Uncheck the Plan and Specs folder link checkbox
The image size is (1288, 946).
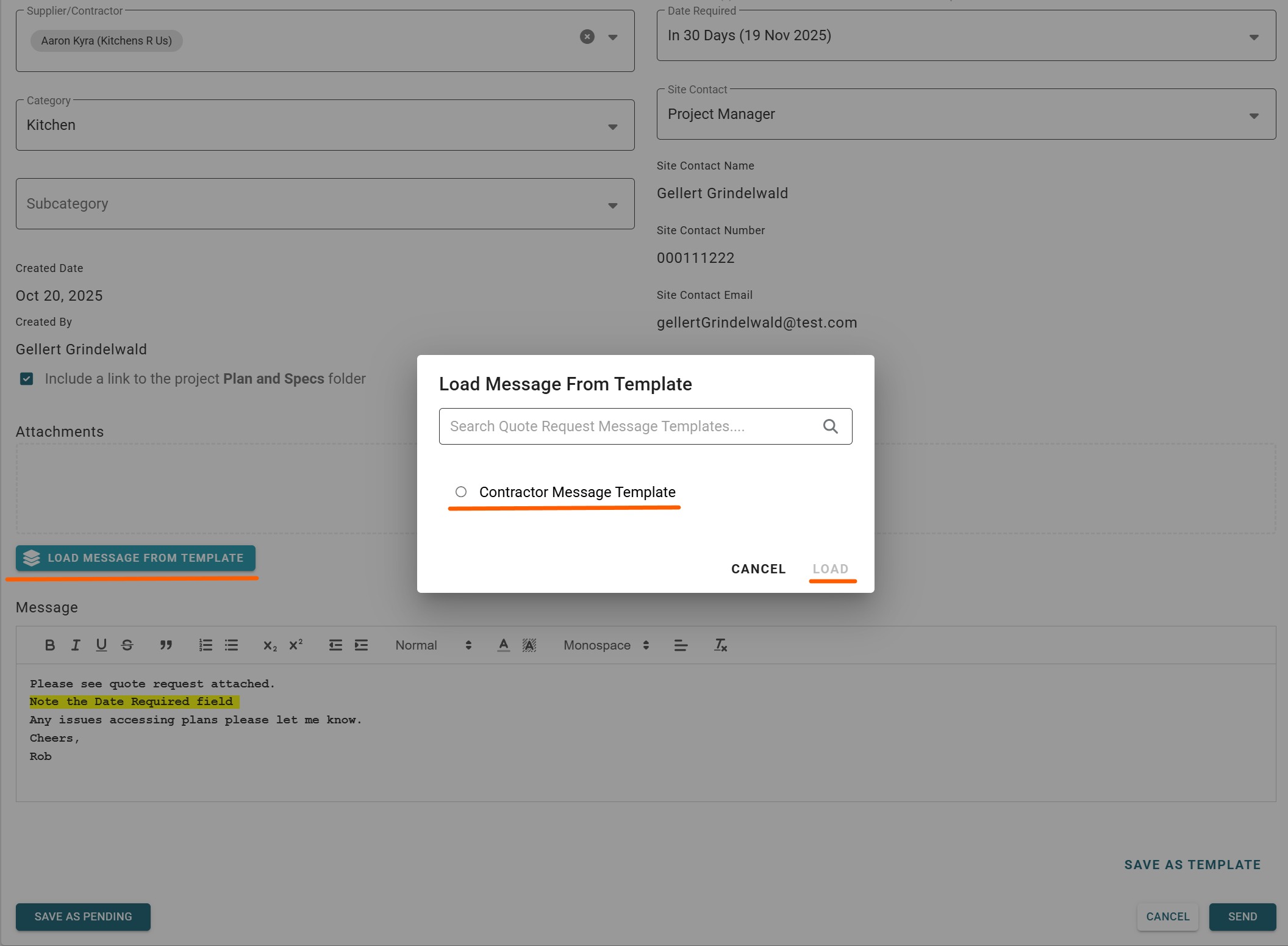[27, 379]
